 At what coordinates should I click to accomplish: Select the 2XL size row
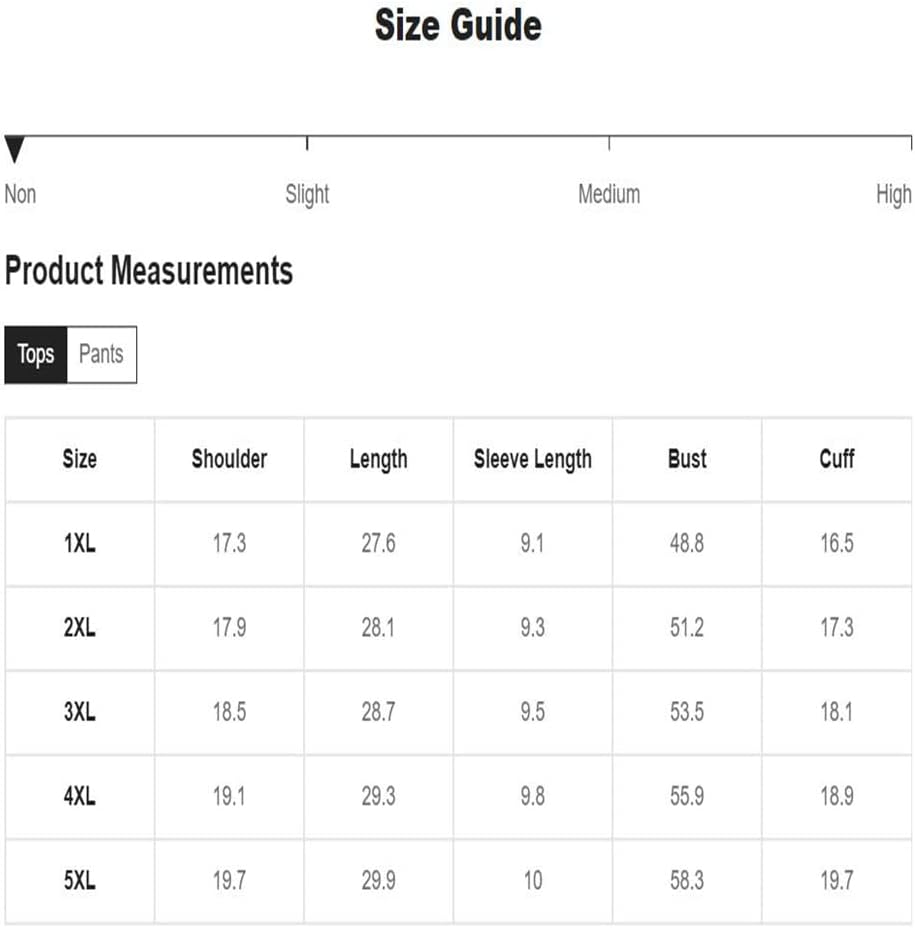click(x=458, y=628)
